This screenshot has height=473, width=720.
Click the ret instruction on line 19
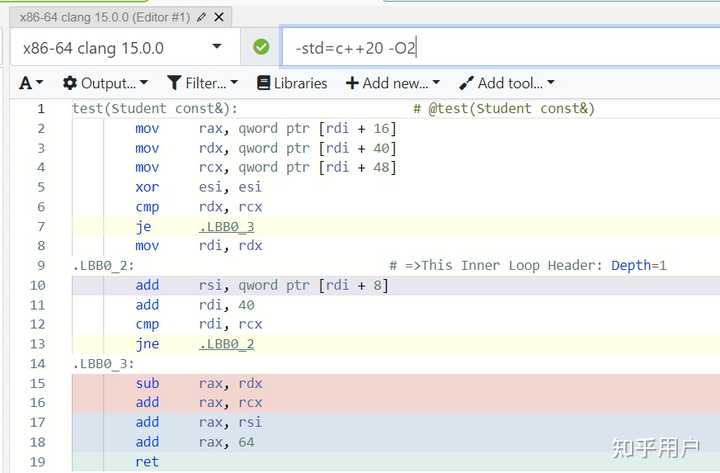[x=147, y=462]
